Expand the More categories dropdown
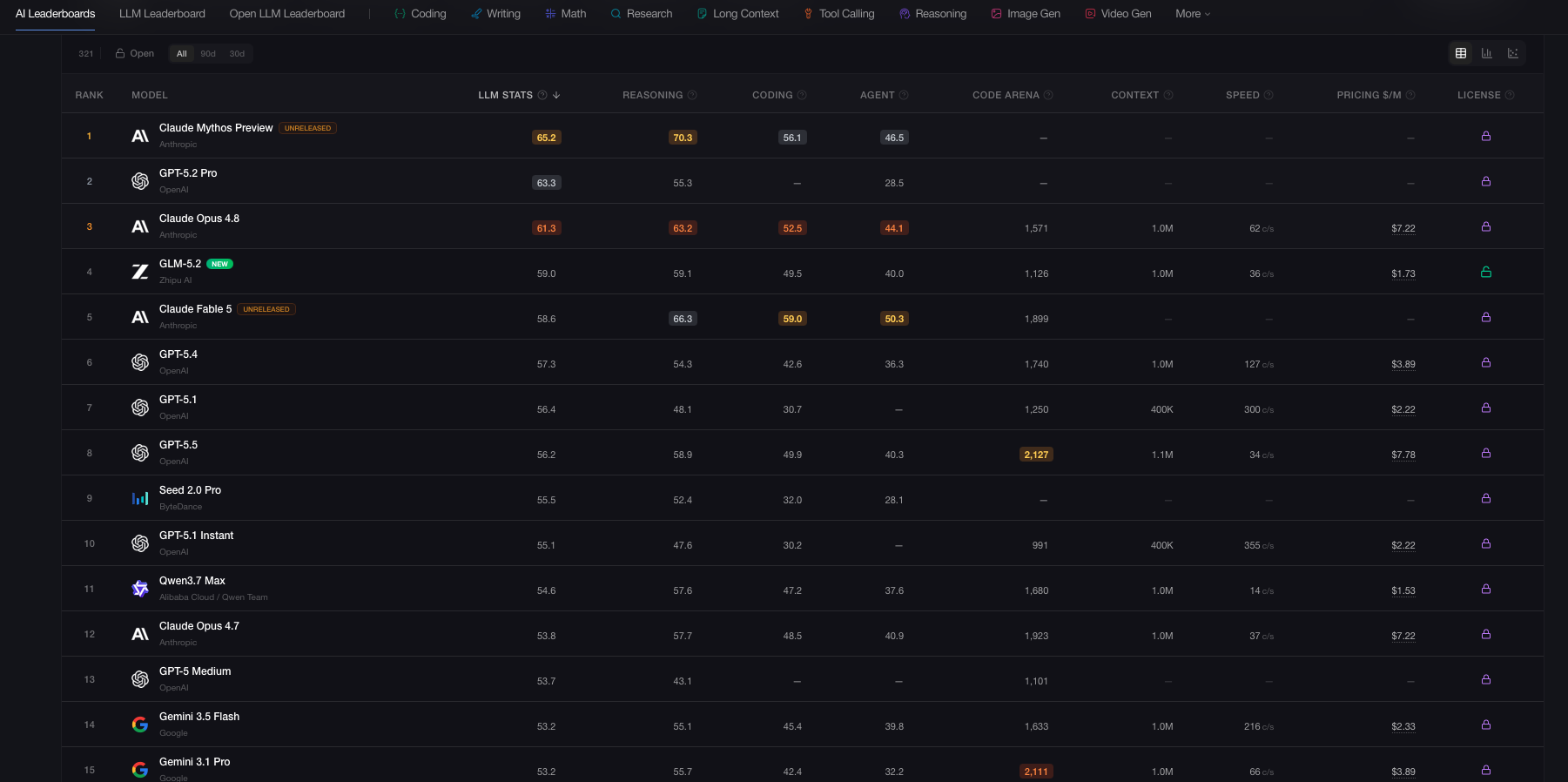The width and height of the screenshot is (1568, 782). (x=1193, y=14)
